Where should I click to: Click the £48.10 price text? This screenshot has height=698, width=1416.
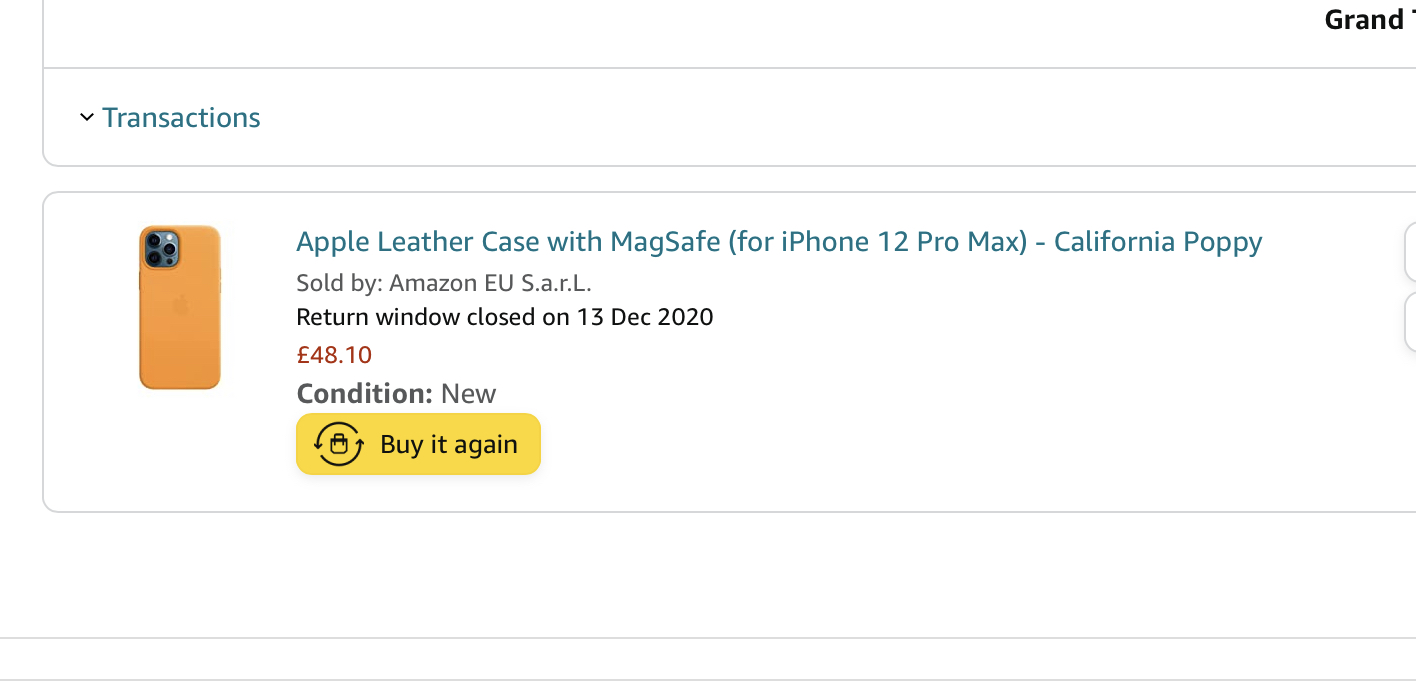pyautogui.click(x=334, y=355)
